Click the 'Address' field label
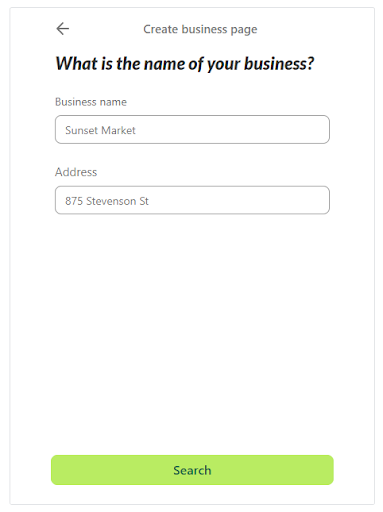This screenshot has width=383, height=512. pos(76,172)
